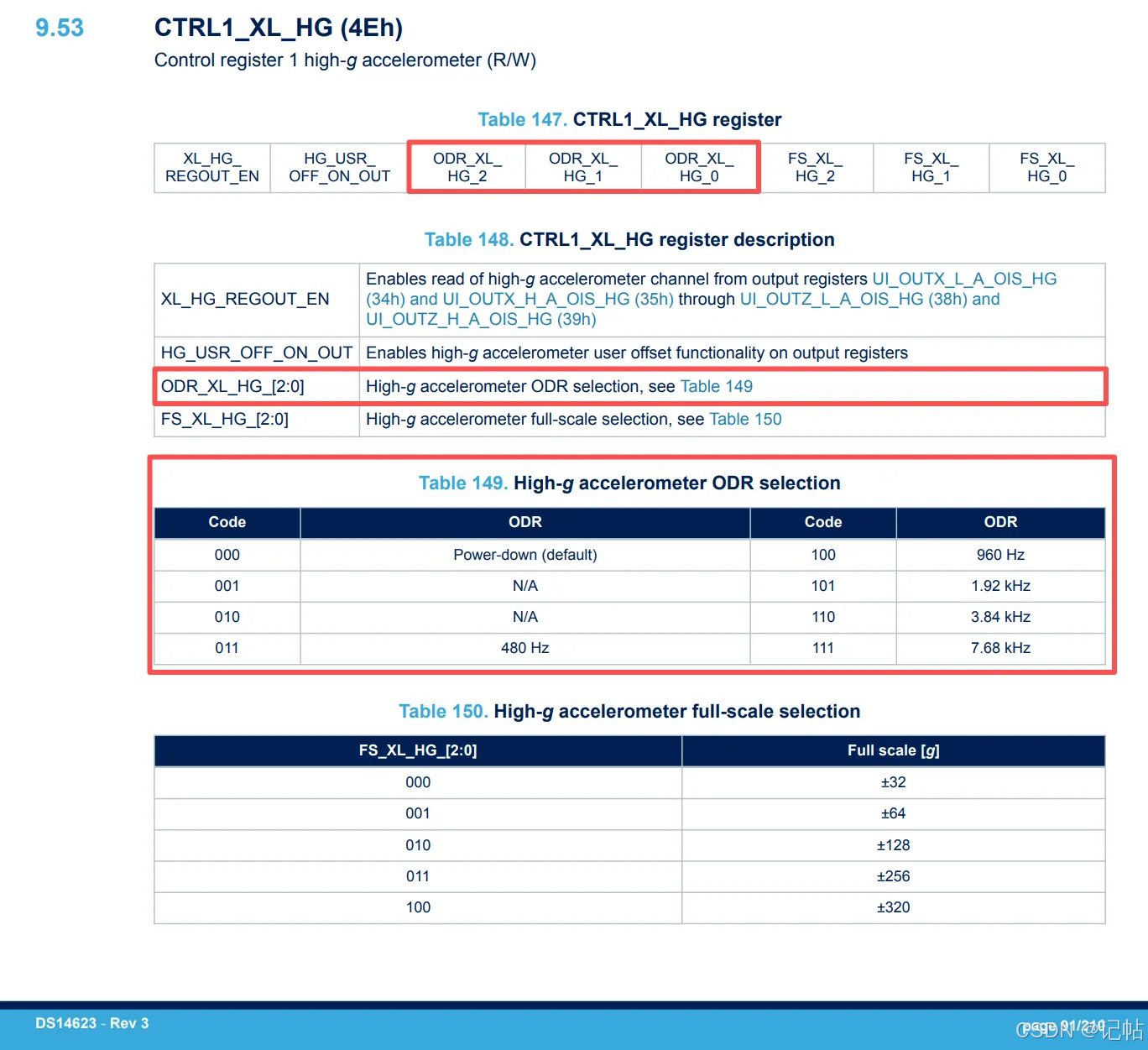Click footer text "DS14623 - Rev 3"
This screenshot has width=1148, height=1050.
92,1023
